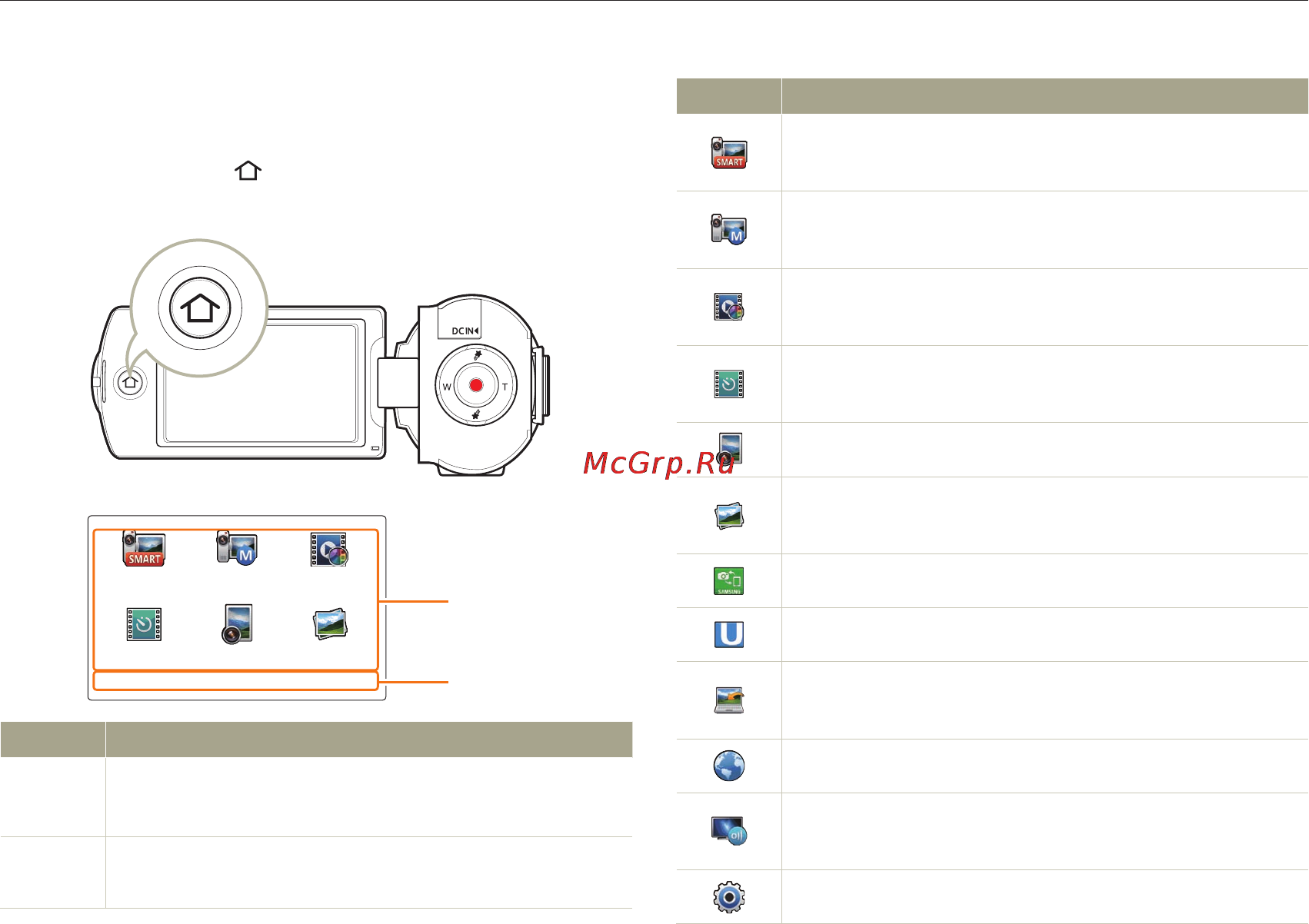Open the Settings gear icon
Viewport: 1309px width, 924px height.
(x=729, y=897)
